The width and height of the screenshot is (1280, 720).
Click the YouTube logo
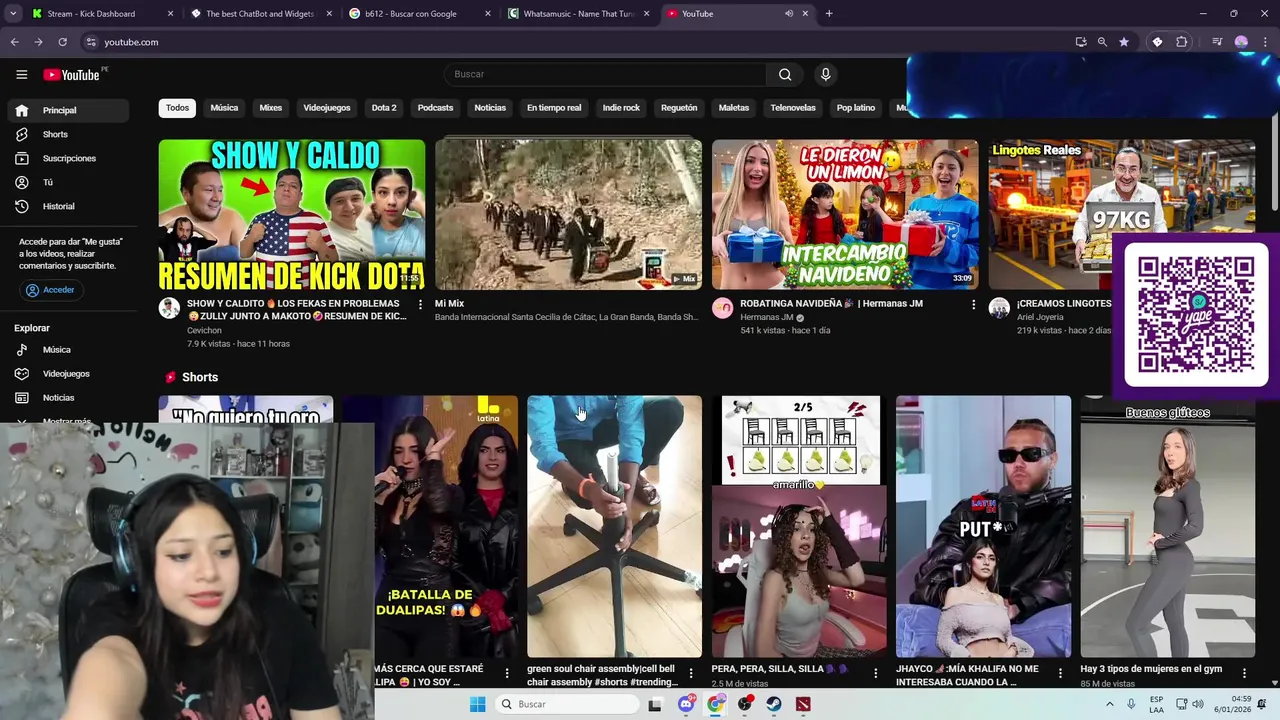point(72,74)
